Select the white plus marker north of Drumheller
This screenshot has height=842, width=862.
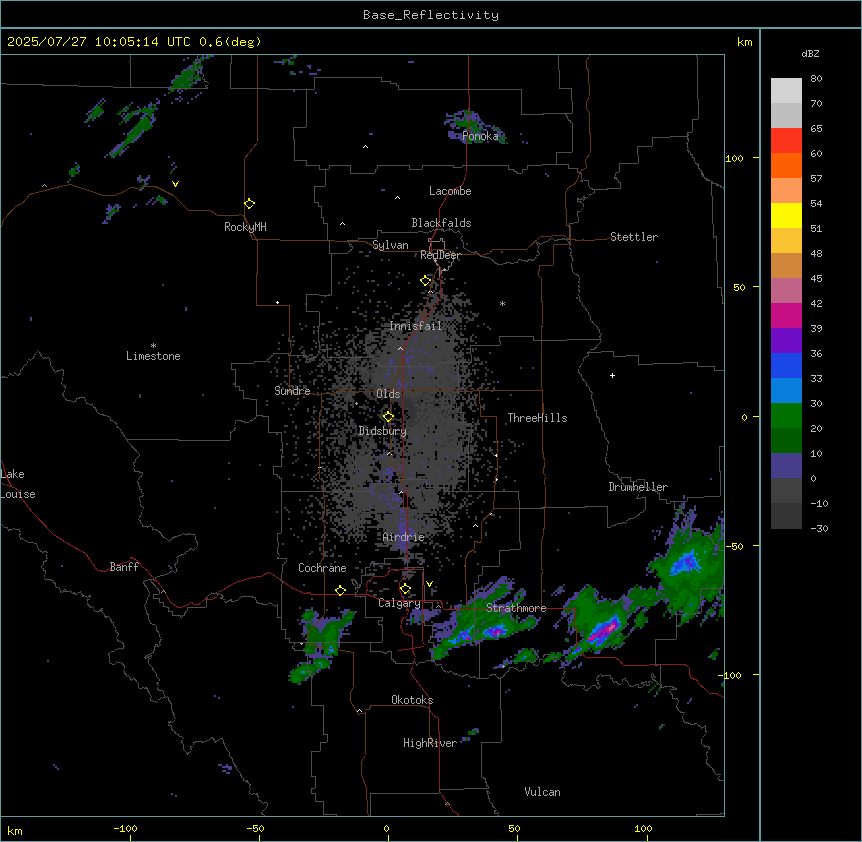tap(612, 375)
